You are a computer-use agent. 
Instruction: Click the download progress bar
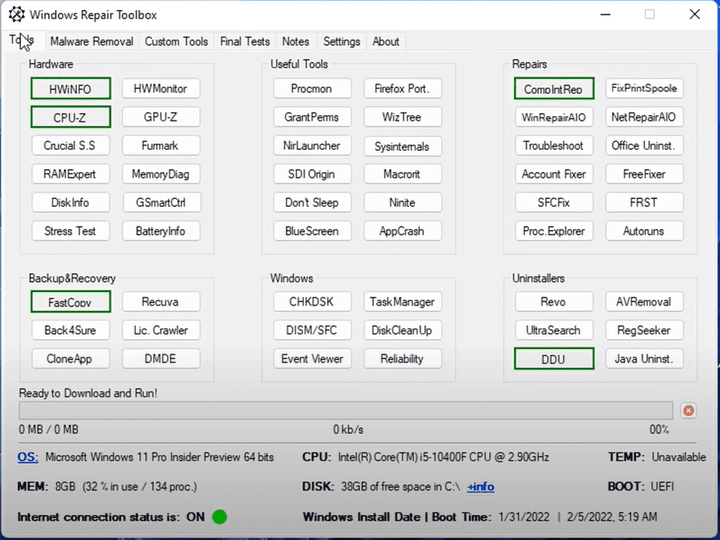345,411
